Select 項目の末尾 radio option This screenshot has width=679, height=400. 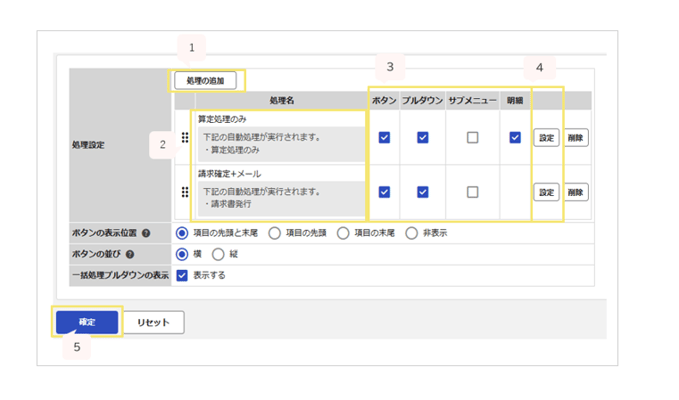pyautogui.click(x=343, y=233)
